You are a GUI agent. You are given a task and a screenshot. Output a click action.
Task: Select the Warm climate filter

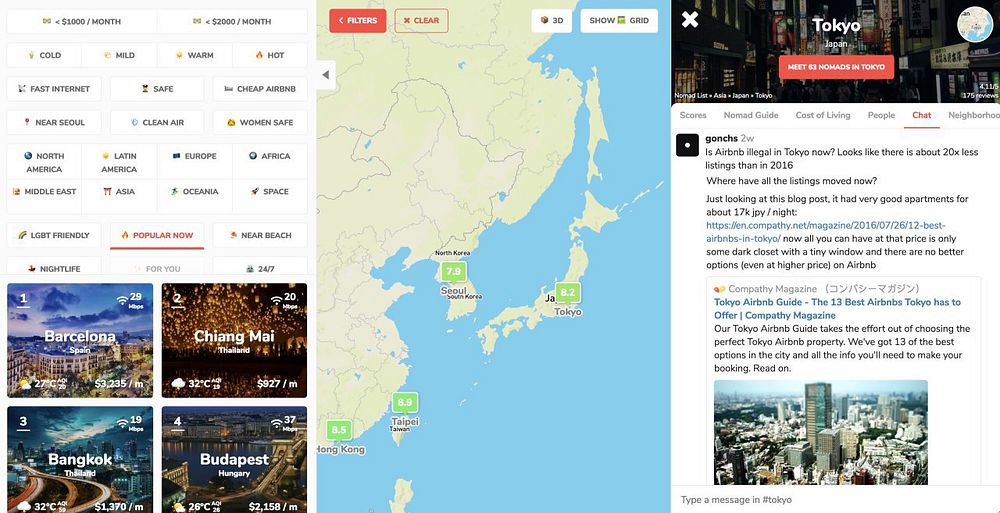click(x=195, y=56)
